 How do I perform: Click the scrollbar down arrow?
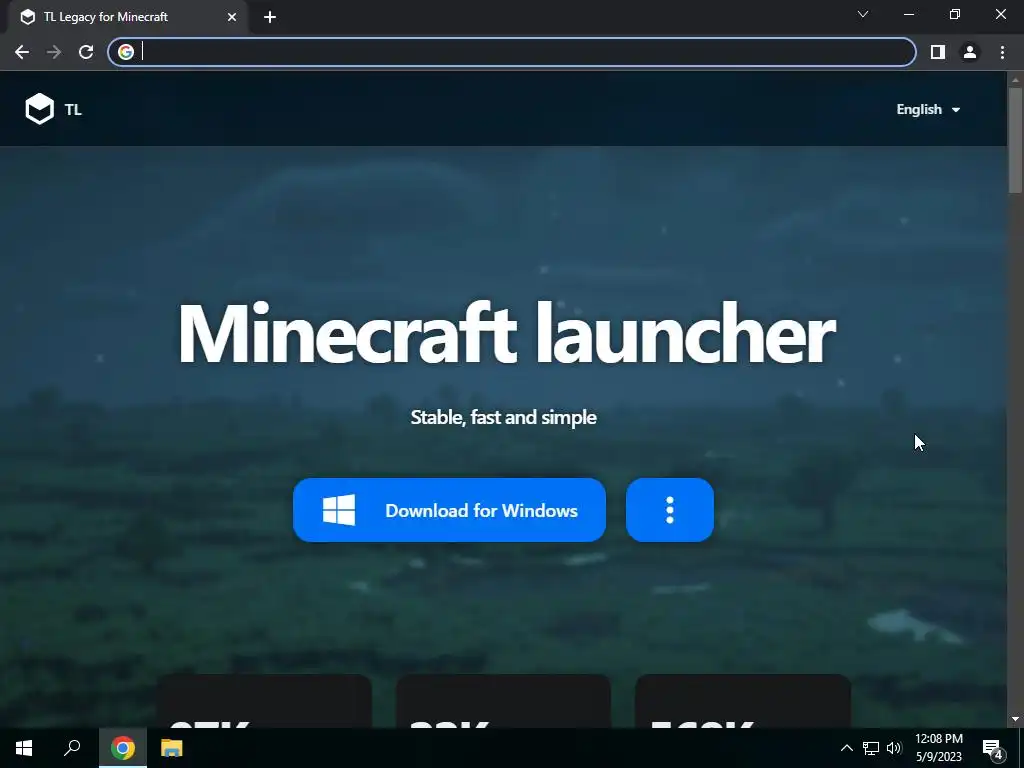1015,719
